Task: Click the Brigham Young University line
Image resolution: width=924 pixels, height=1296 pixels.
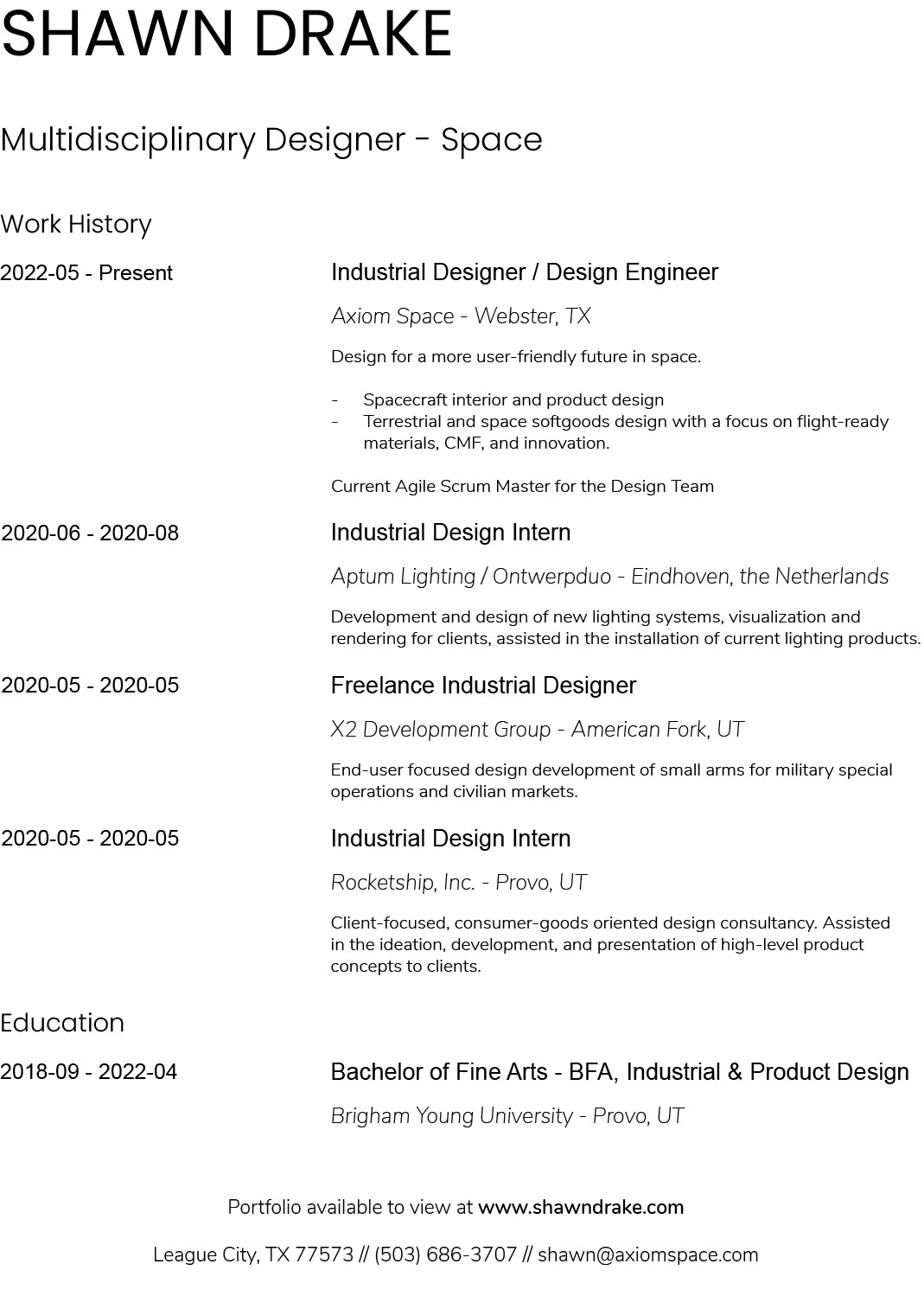Action: point(507,1116)
